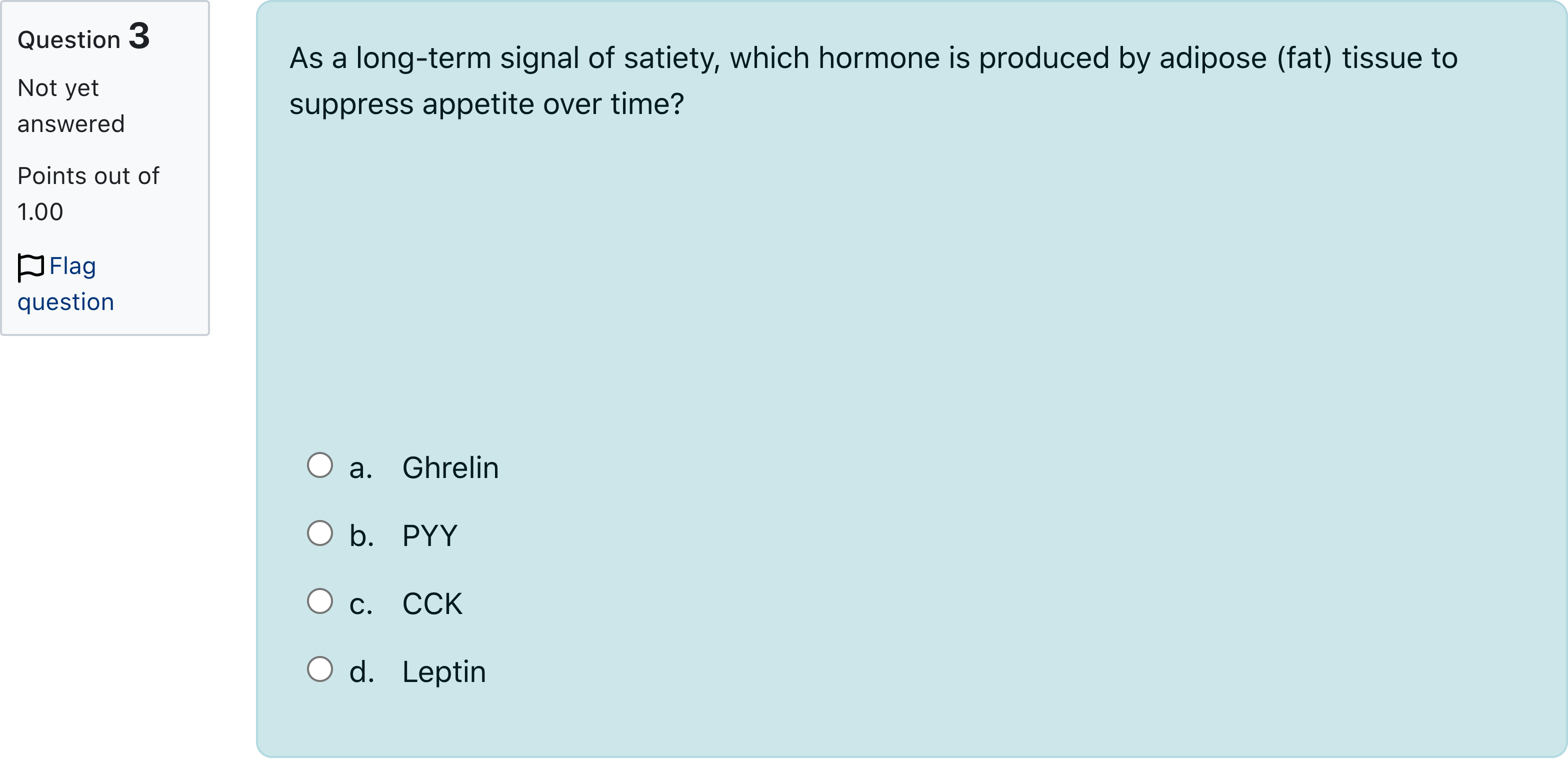This screenshot has width=1568, height=760.
Task: Click option letter "b." label
Action: click(x=361, y=536)
